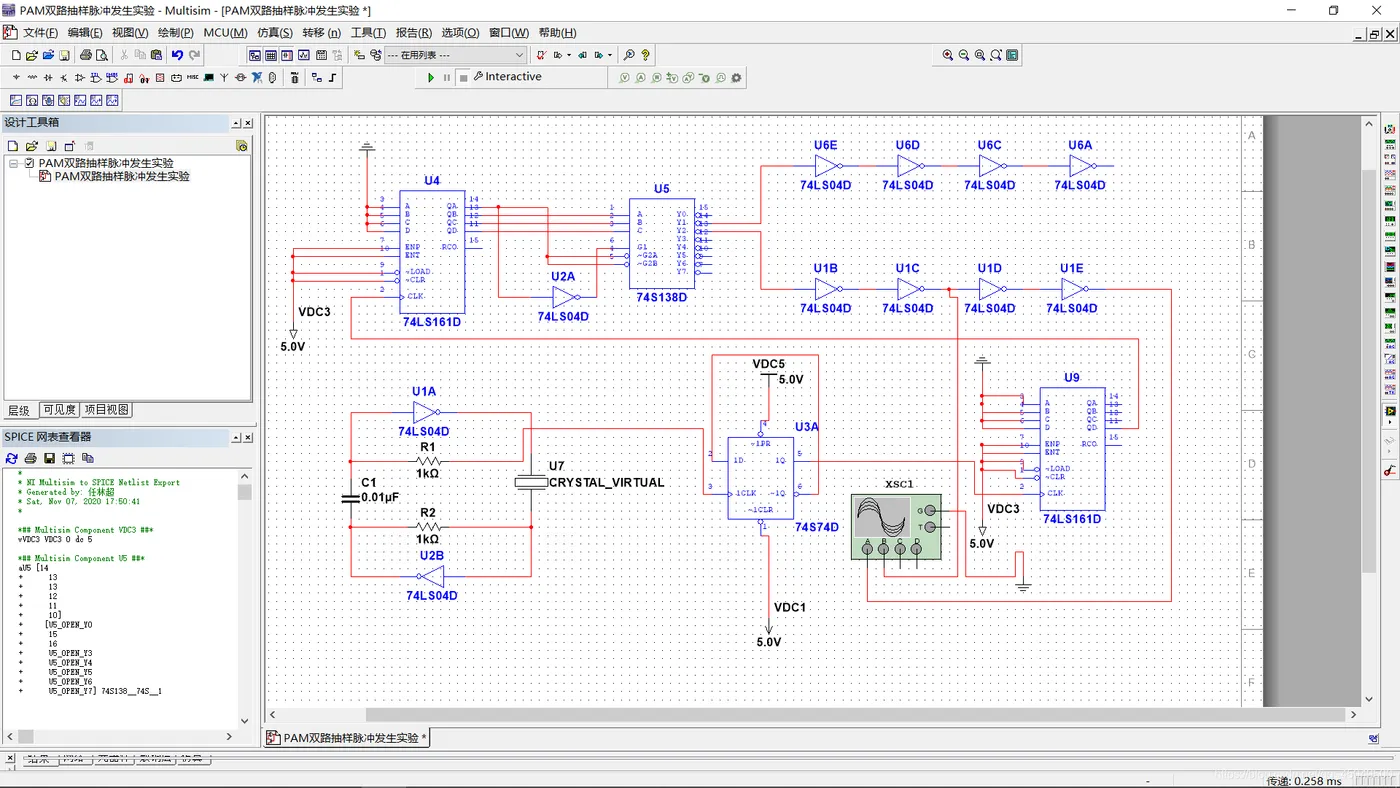The height and width of the screenshot is (788, 1400).
Task: Stop the simulation
Action: point(463,77)
